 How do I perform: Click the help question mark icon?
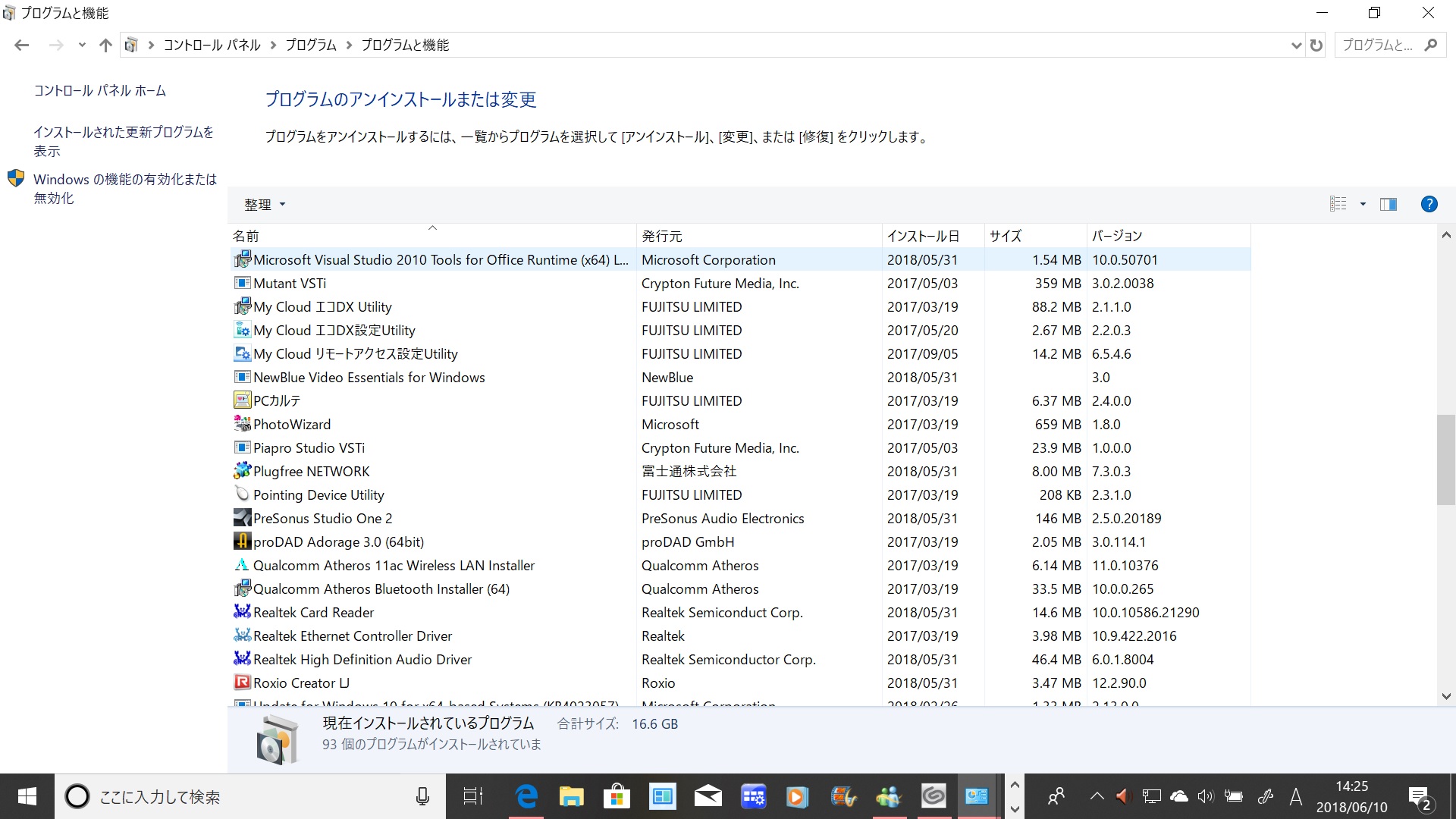coord(1429,204)
